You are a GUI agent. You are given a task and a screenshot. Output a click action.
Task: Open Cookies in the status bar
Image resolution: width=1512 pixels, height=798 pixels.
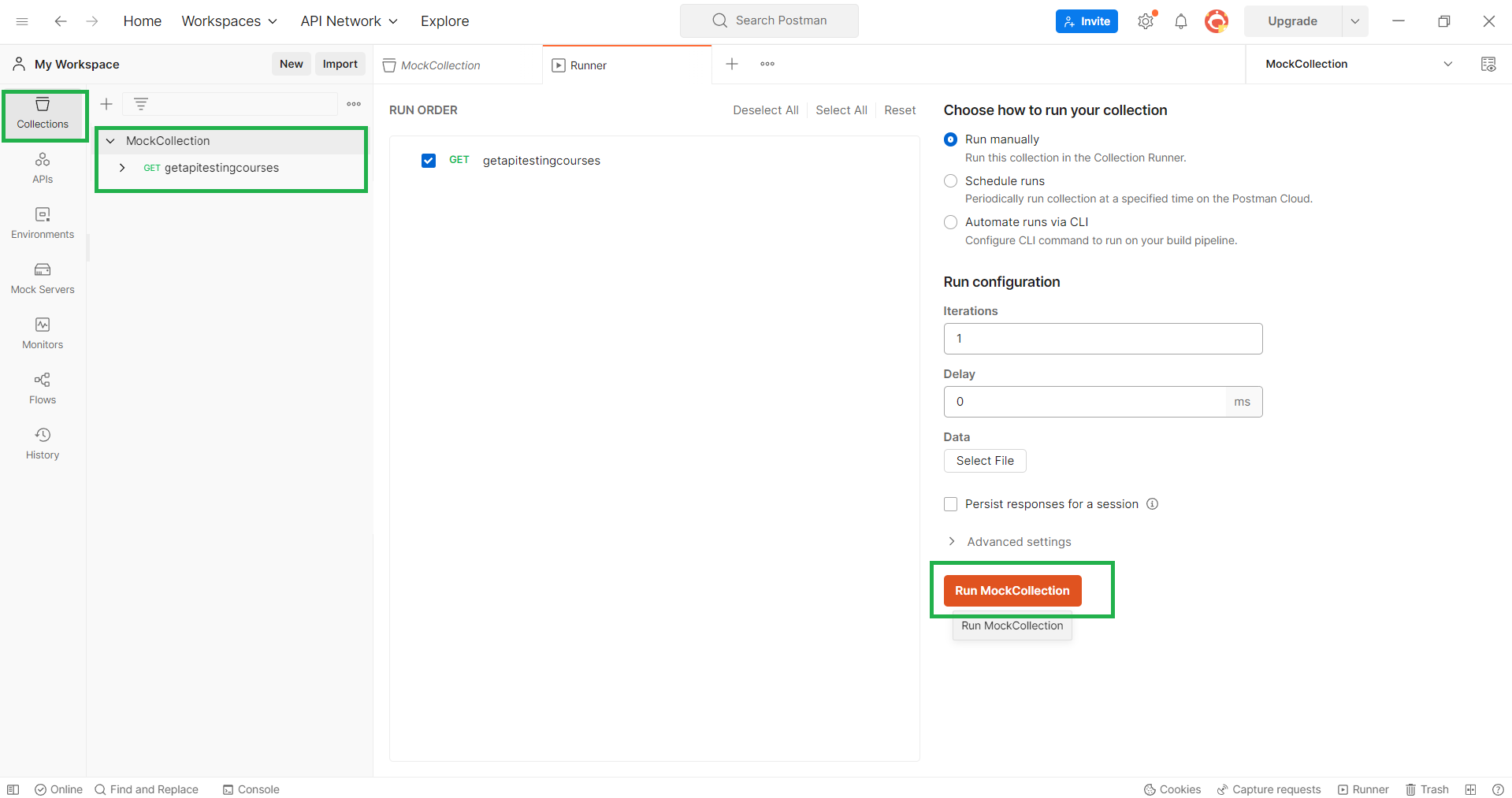[x=1172, y=789]
